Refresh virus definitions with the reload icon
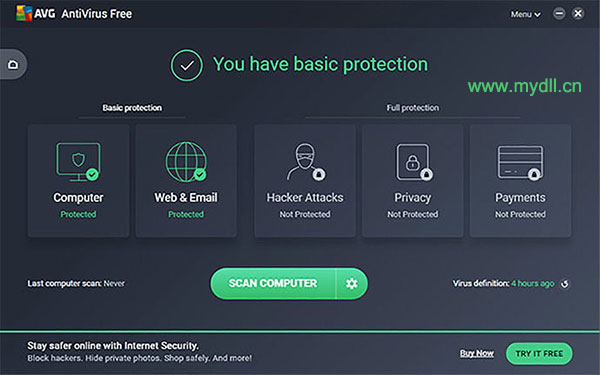 point(564,284)
